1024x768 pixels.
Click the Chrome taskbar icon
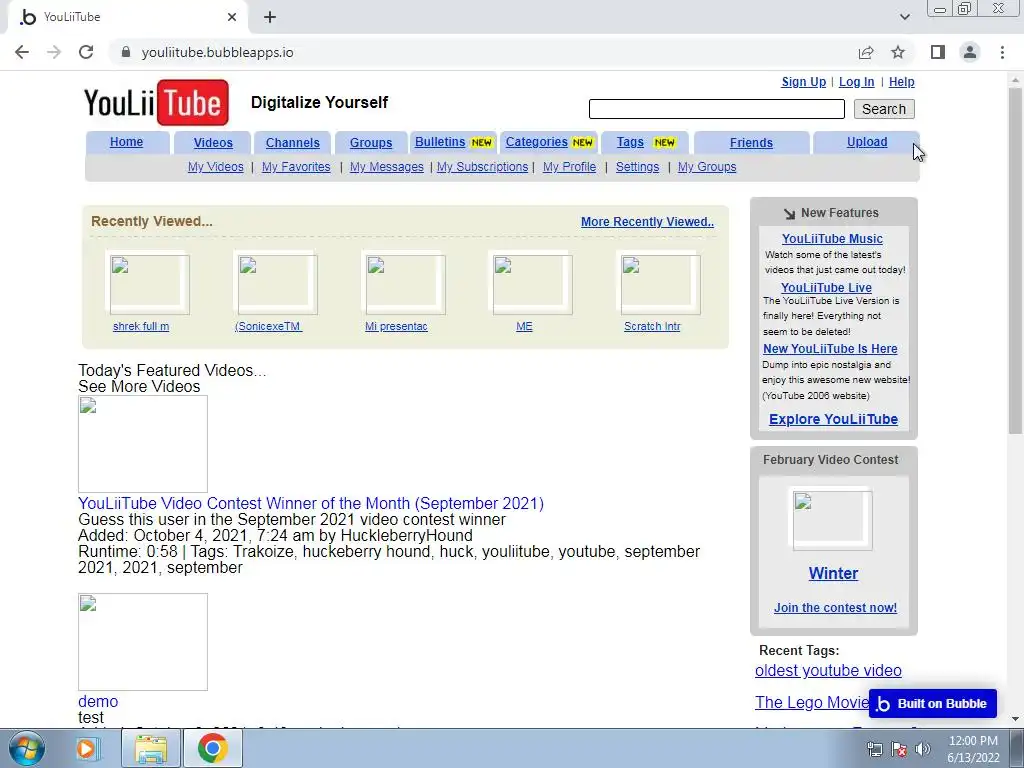click(x=213, y=748)
